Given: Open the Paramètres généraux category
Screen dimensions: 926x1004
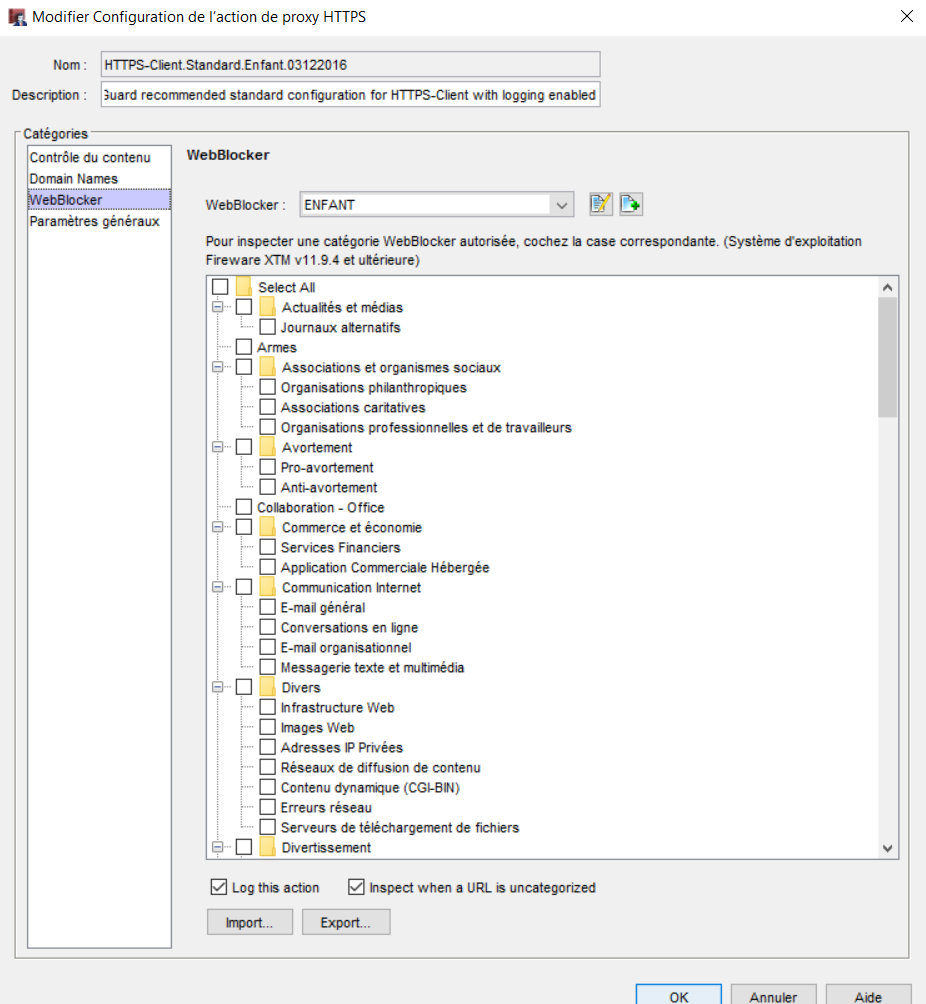Looking at the screenshot, I should 99,221.
